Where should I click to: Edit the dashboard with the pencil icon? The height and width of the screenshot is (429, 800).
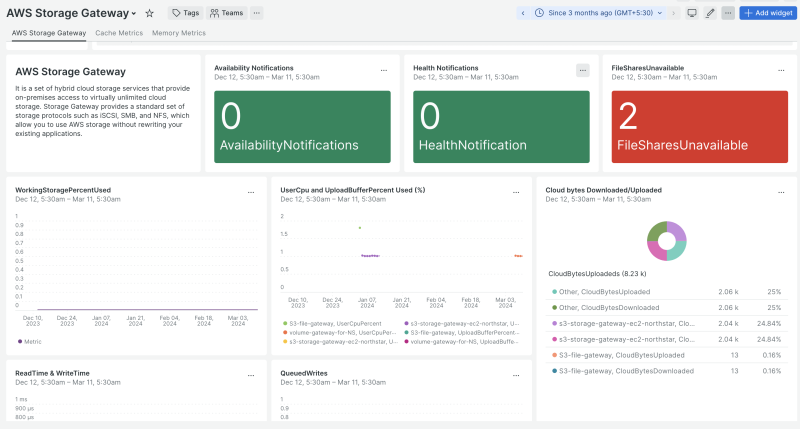(710, 13)
